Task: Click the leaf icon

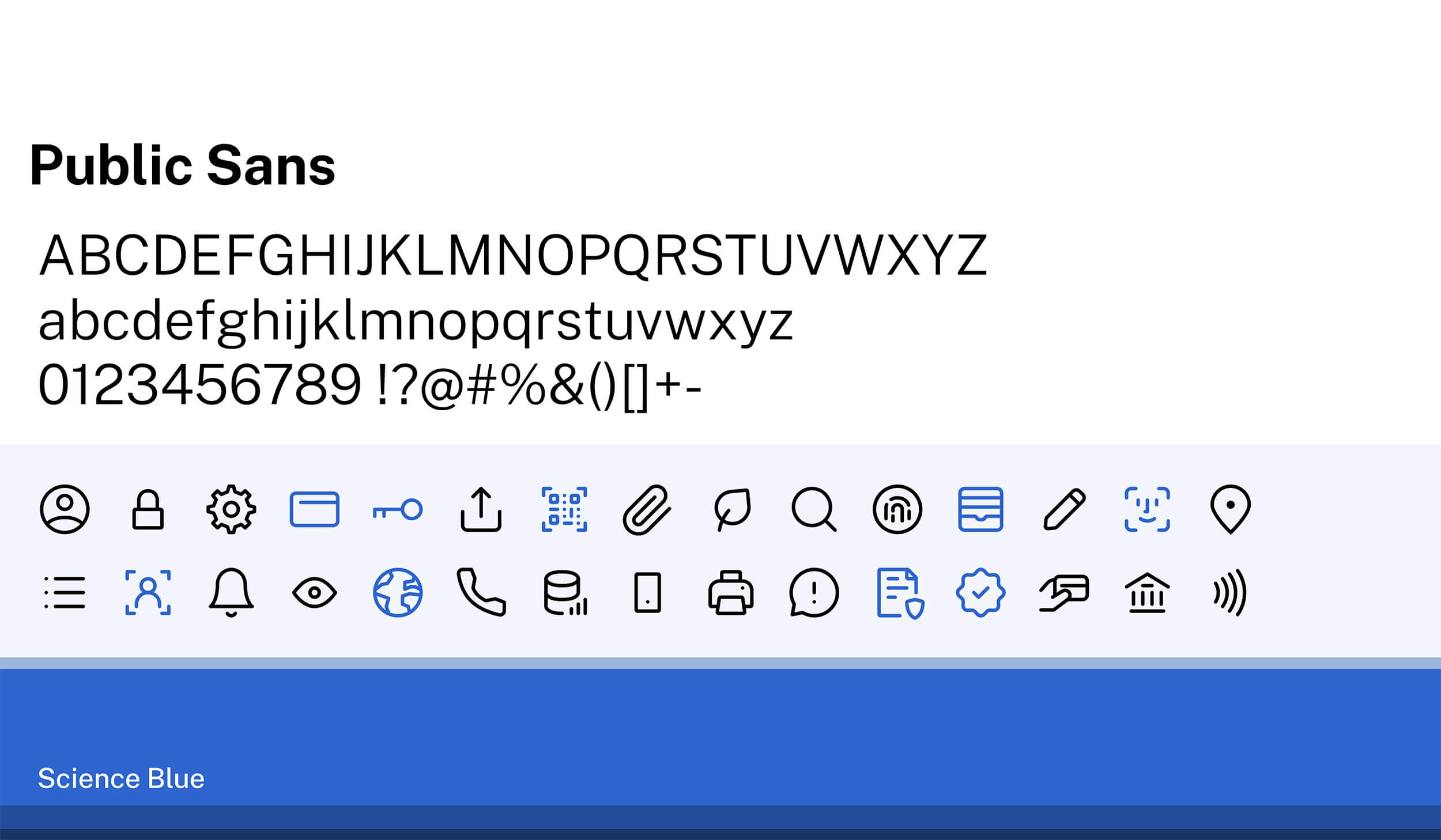Action: [x=732, y=509]
